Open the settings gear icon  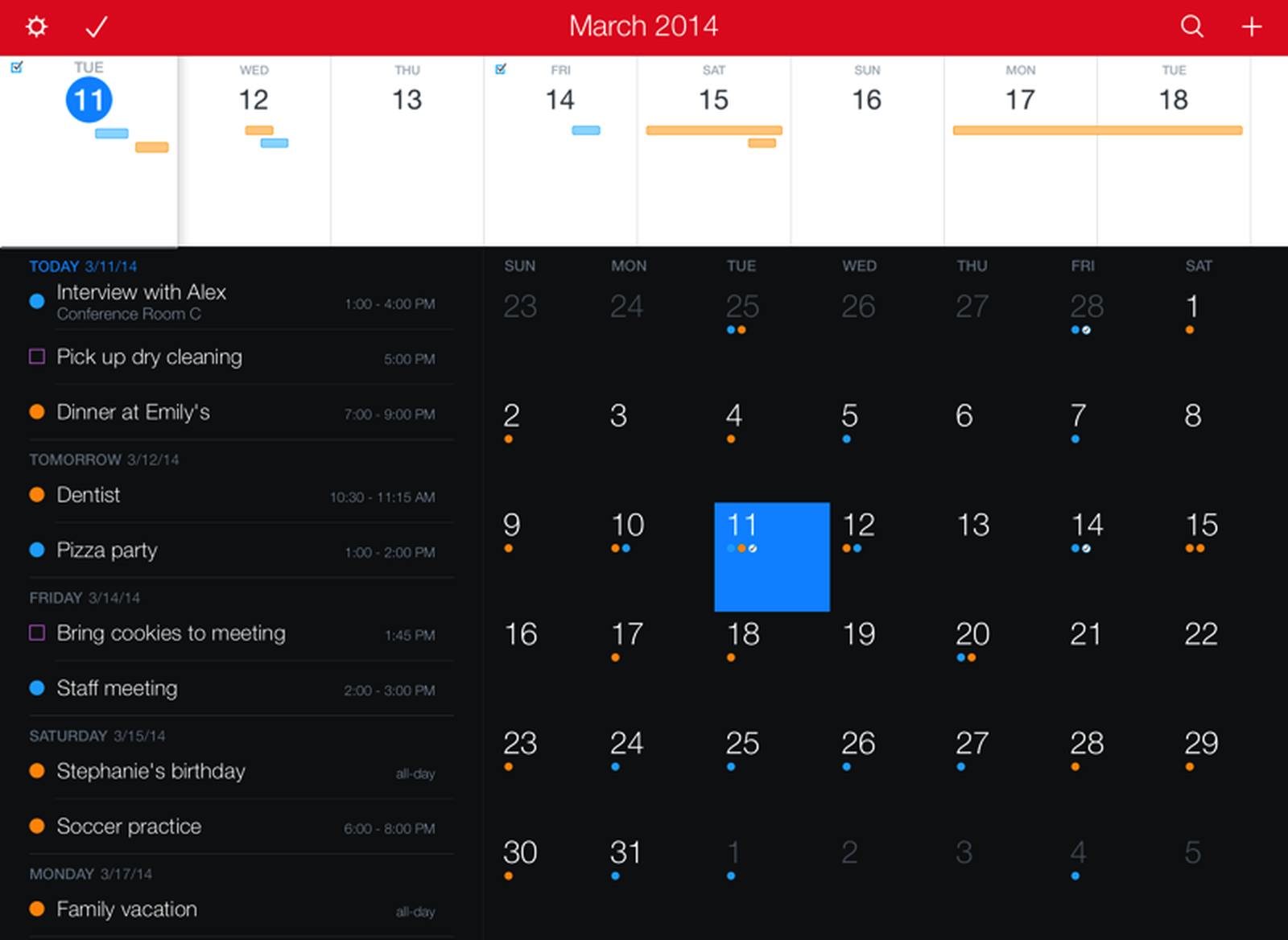tap(36, 27)
